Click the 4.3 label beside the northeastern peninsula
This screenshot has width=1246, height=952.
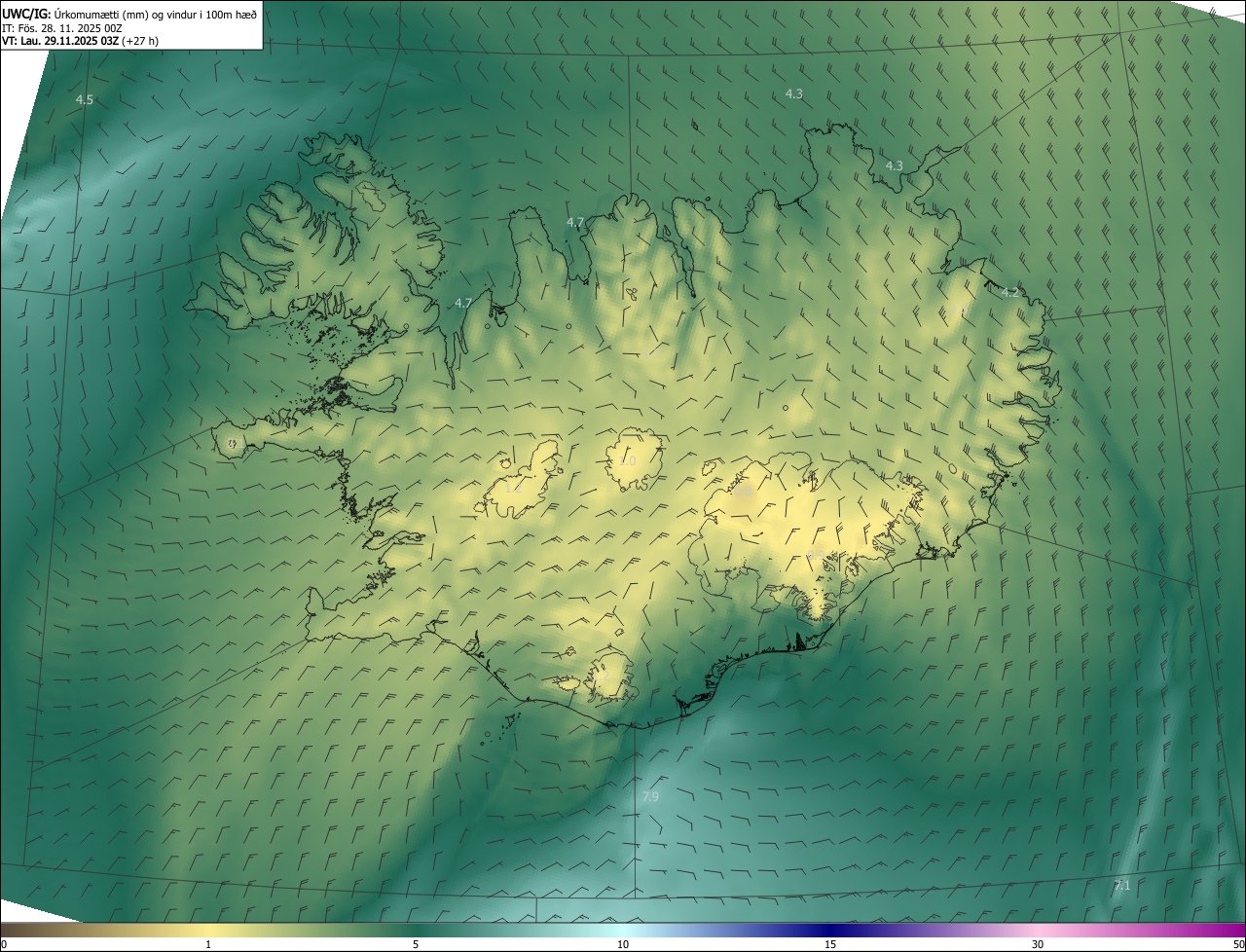point(894,165)
